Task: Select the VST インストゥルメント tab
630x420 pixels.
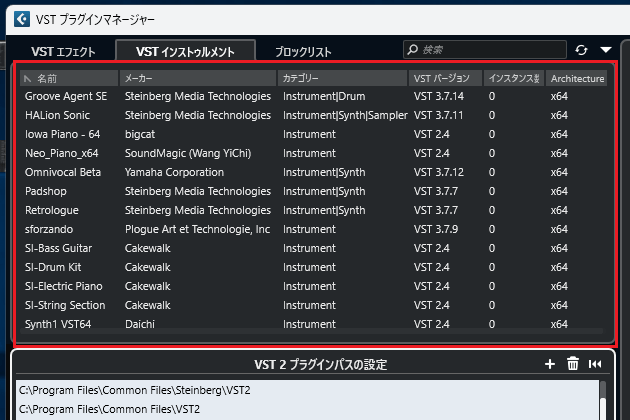Action: pyautogui.click(x=184, y=50)
